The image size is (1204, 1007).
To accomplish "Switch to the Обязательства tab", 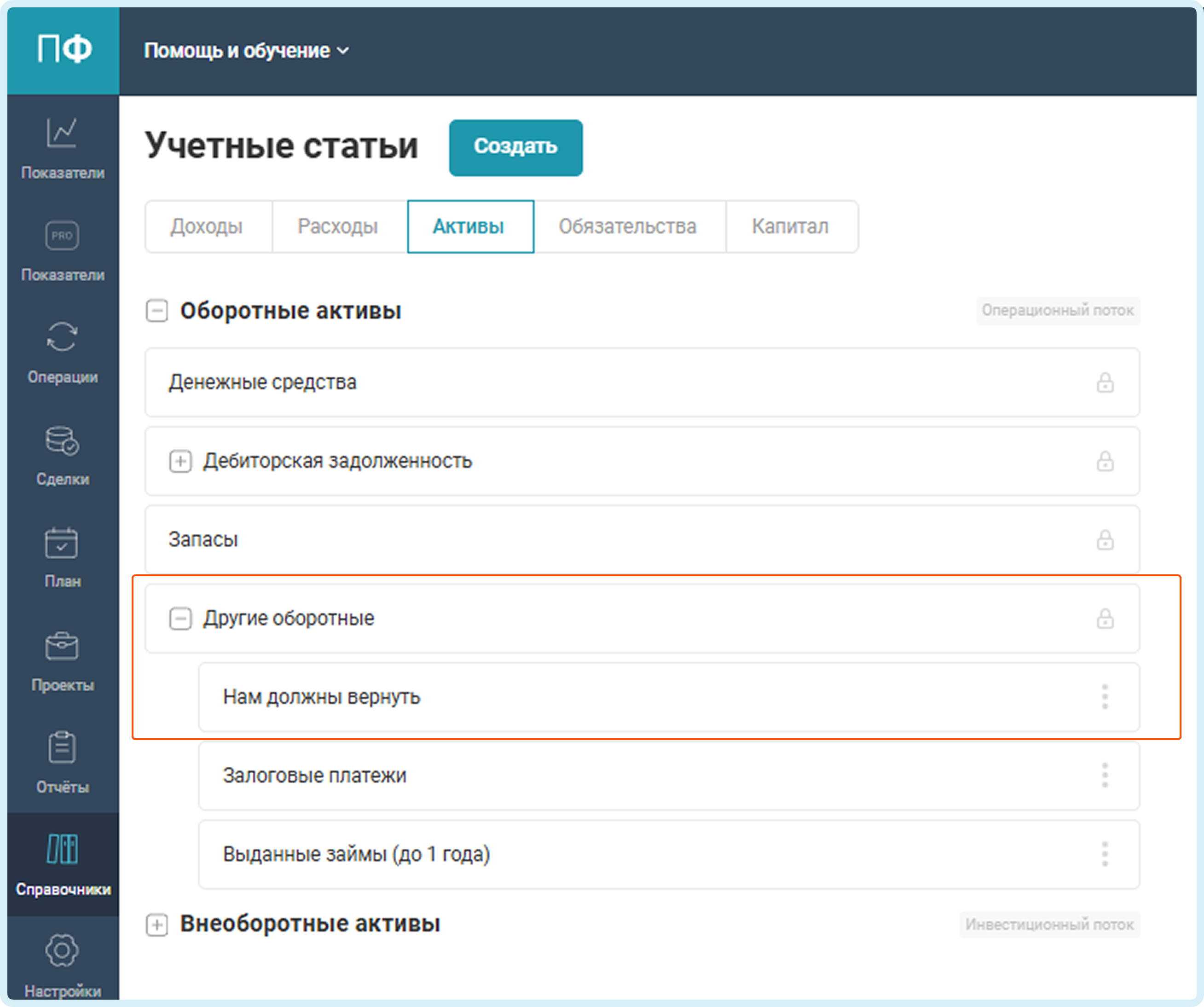I will point(628,226).
